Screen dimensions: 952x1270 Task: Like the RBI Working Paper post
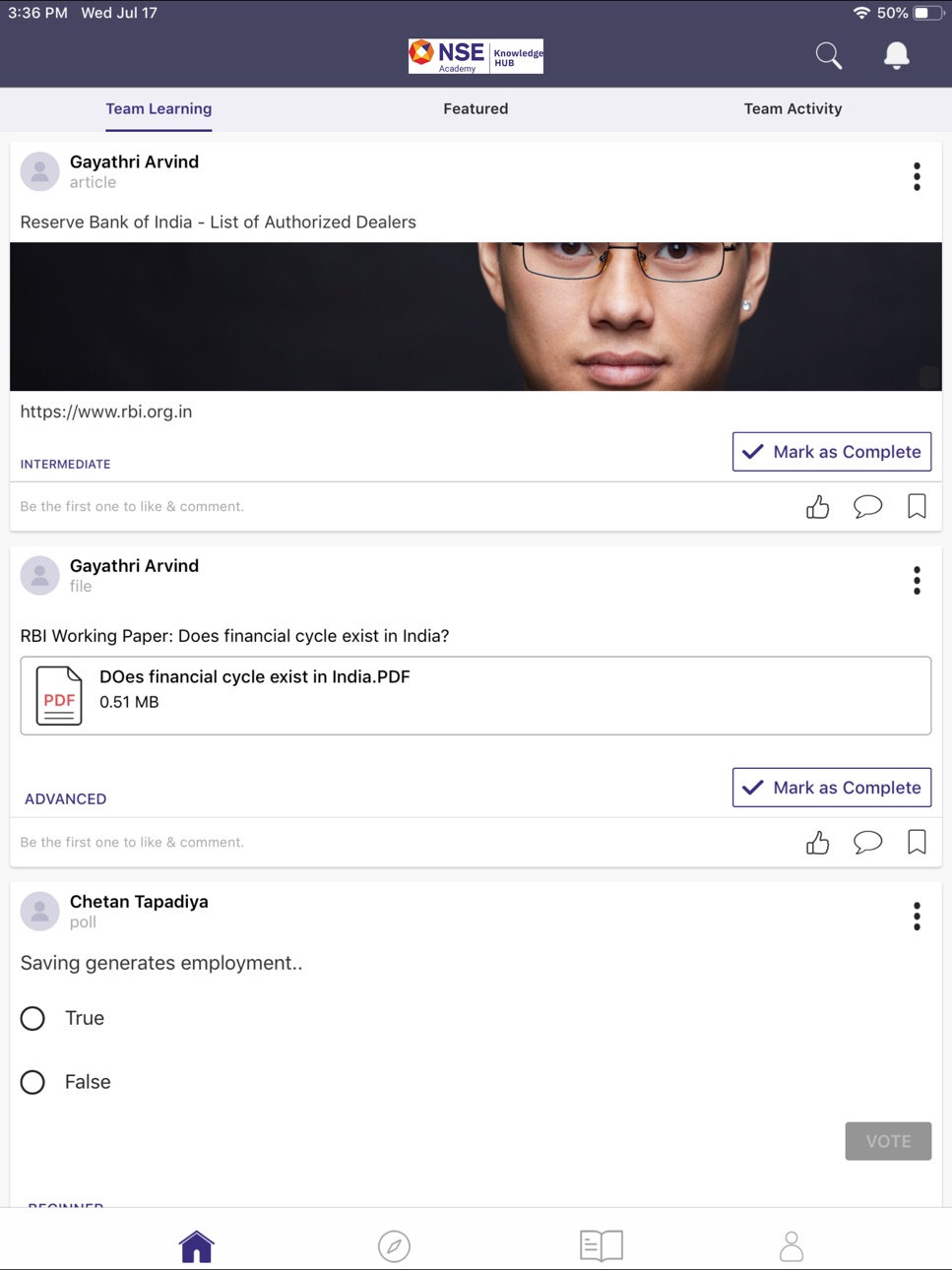817,843
